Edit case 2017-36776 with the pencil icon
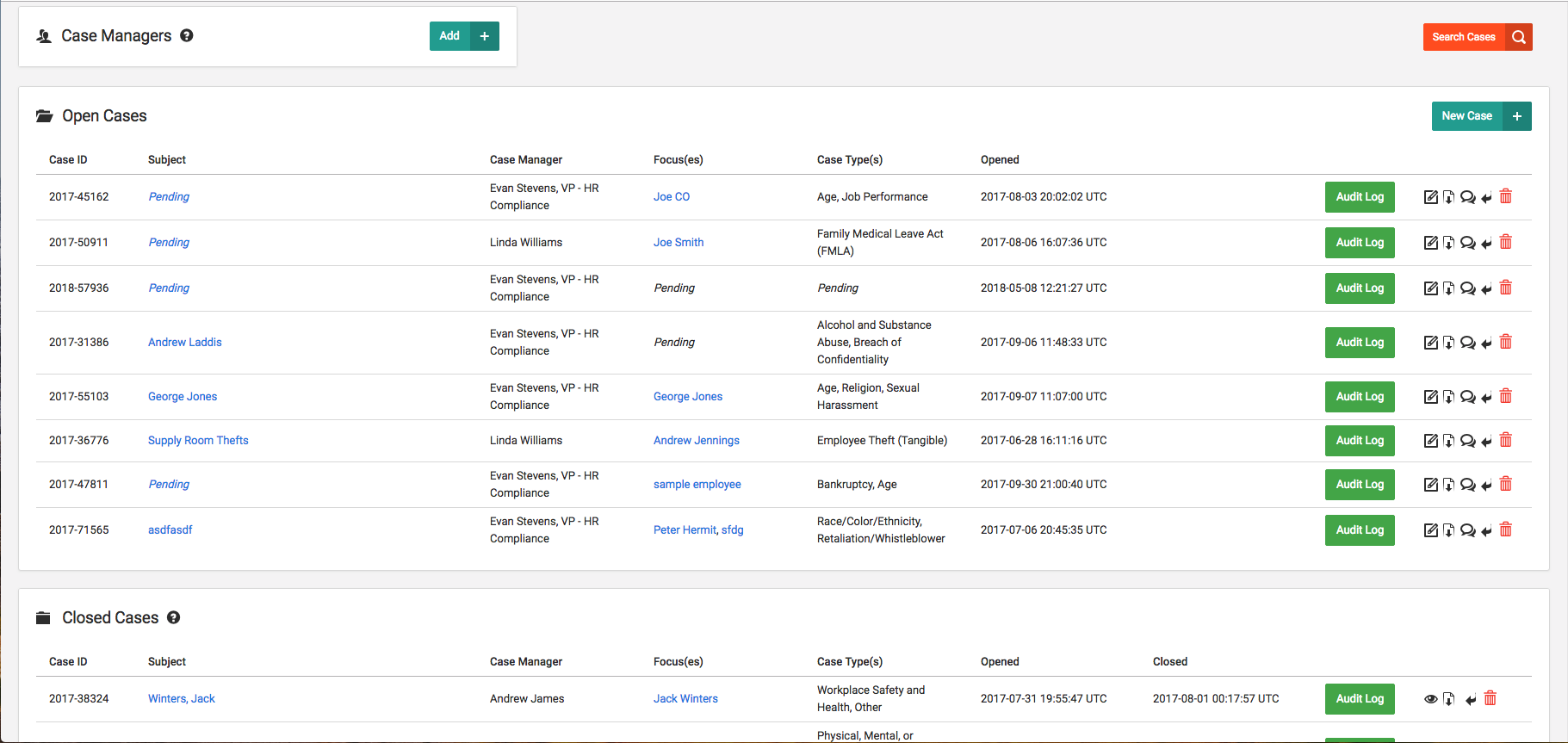The height and width of the screenshot is (743, 1568). click(x=1430, y=441)
